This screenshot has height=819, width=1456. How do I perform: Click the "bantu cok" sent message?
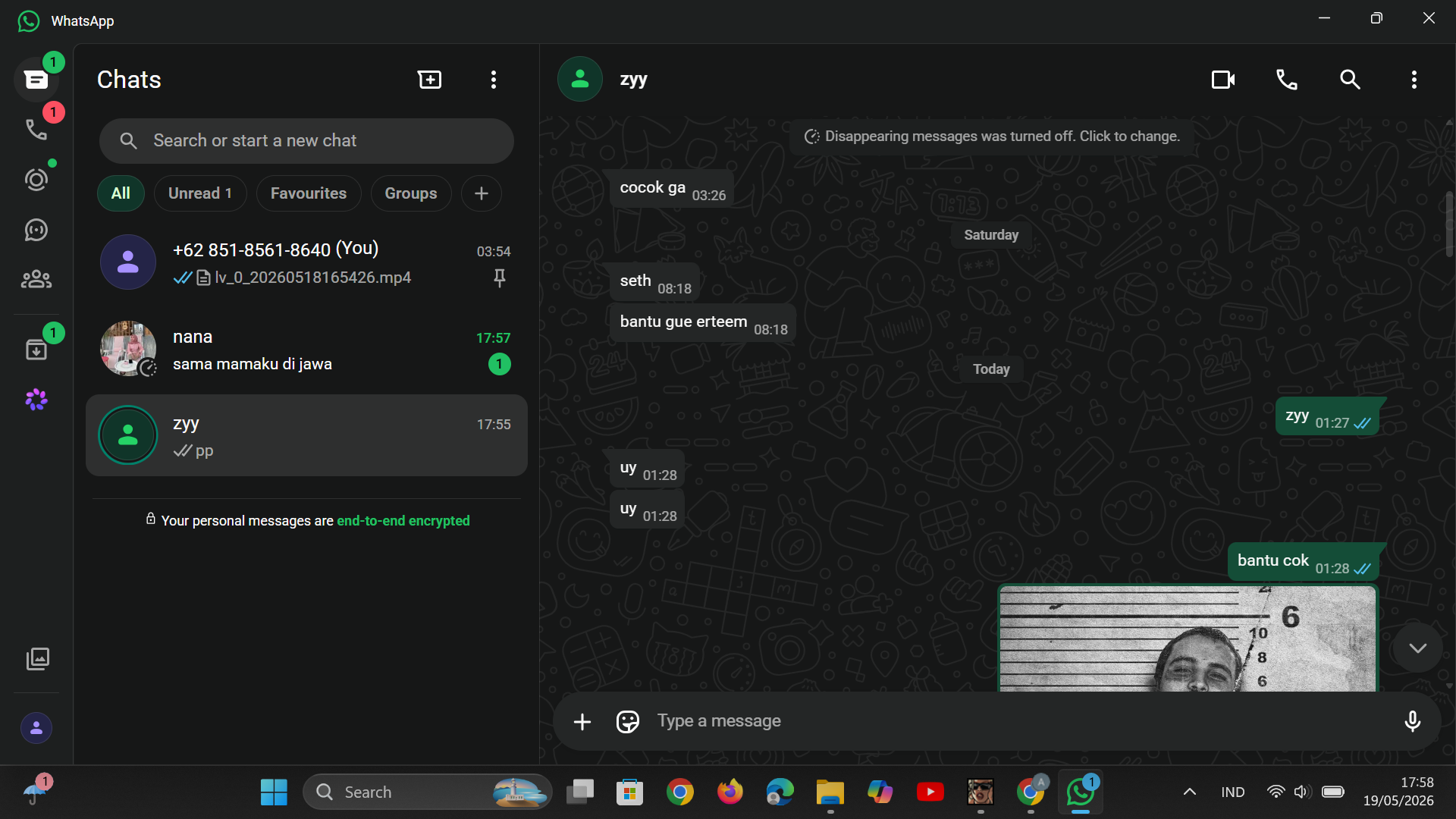click(x=1303, y=562)
